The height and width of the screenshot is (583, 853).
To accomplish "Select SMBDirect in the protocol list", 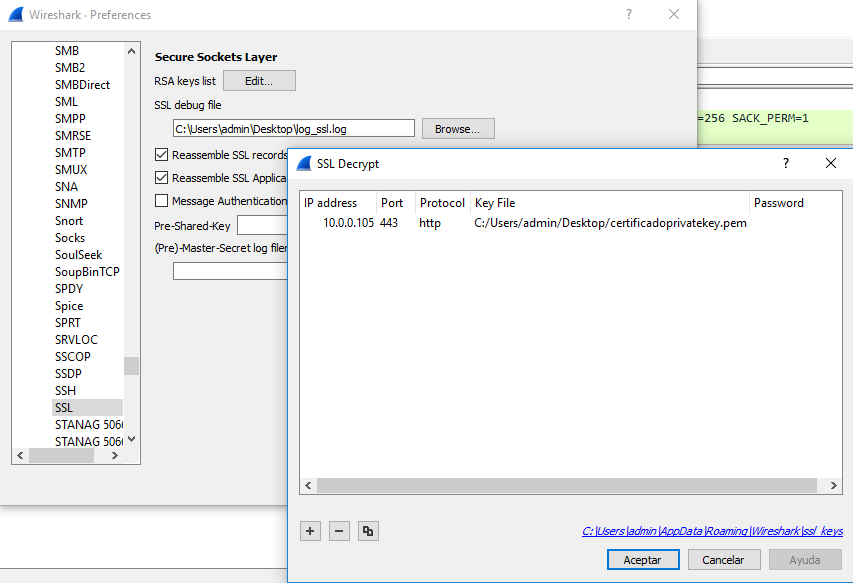I will (82, 85).
